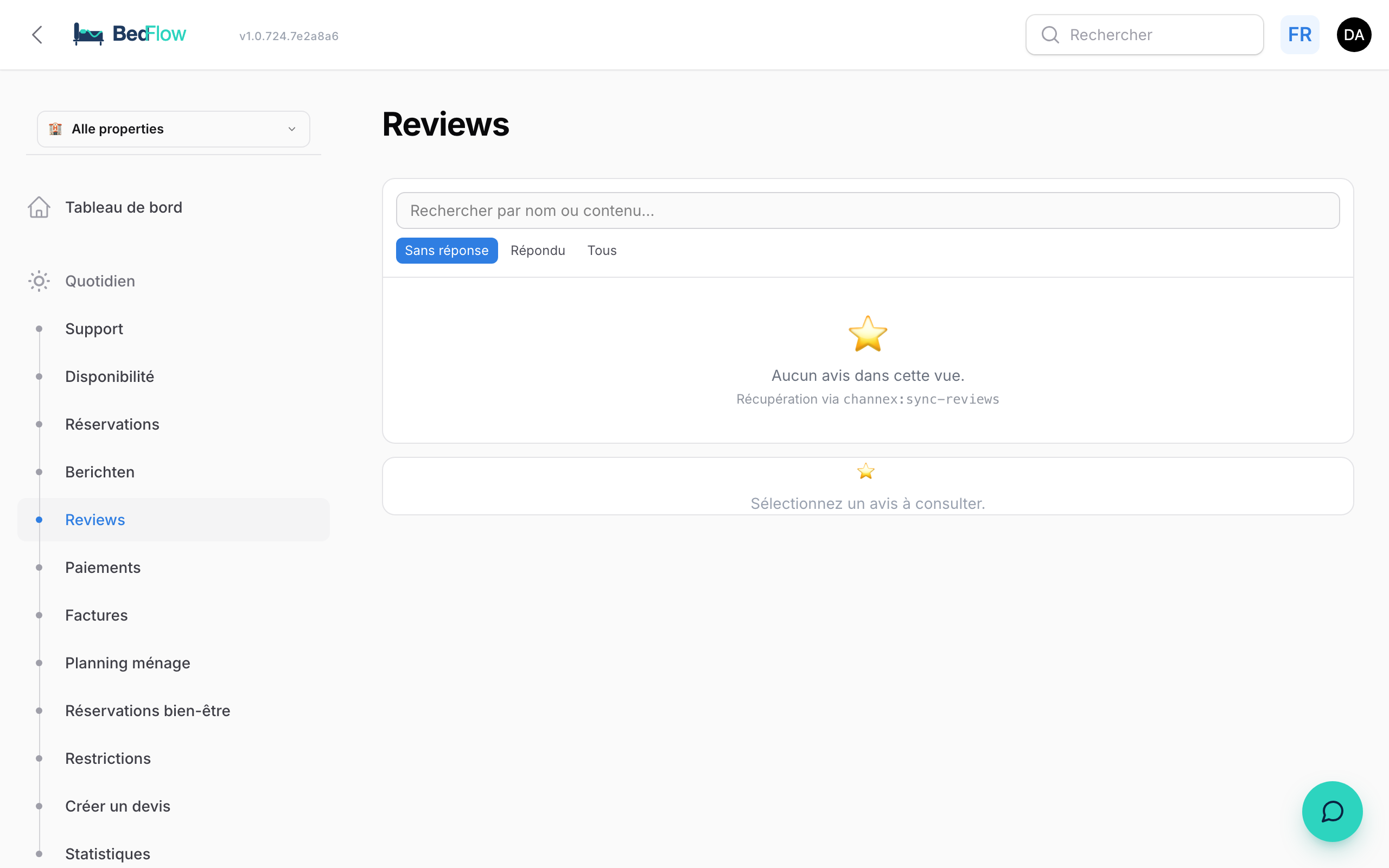Click the search magnifier icon
Viewport: 1389px width, 868px height.
click(x=1050, y=35)
